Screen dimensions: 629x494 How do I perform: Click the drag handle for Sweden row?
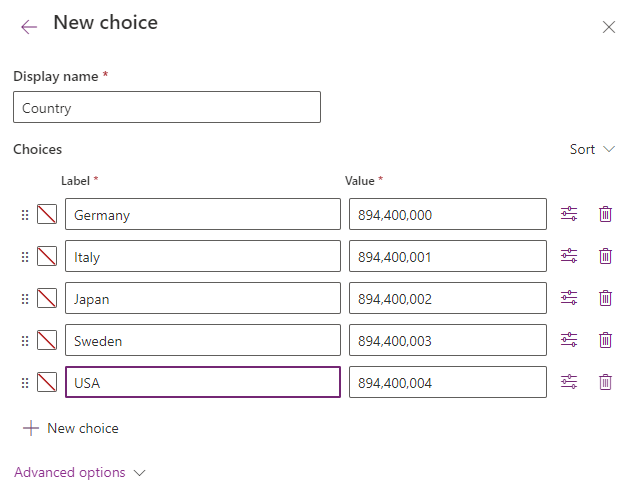(x=25, y=340)
